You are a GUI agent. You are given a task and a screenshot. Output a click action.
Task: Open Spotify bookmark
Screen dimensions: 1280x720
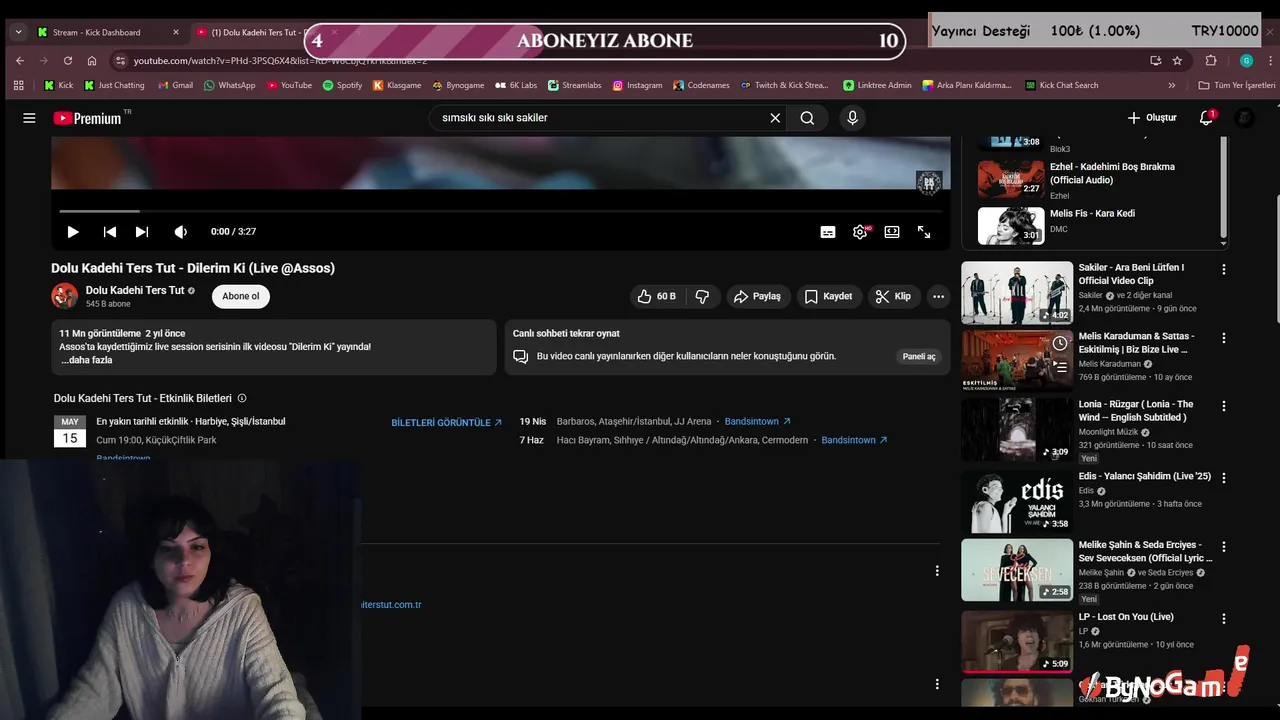click(342, 86)
